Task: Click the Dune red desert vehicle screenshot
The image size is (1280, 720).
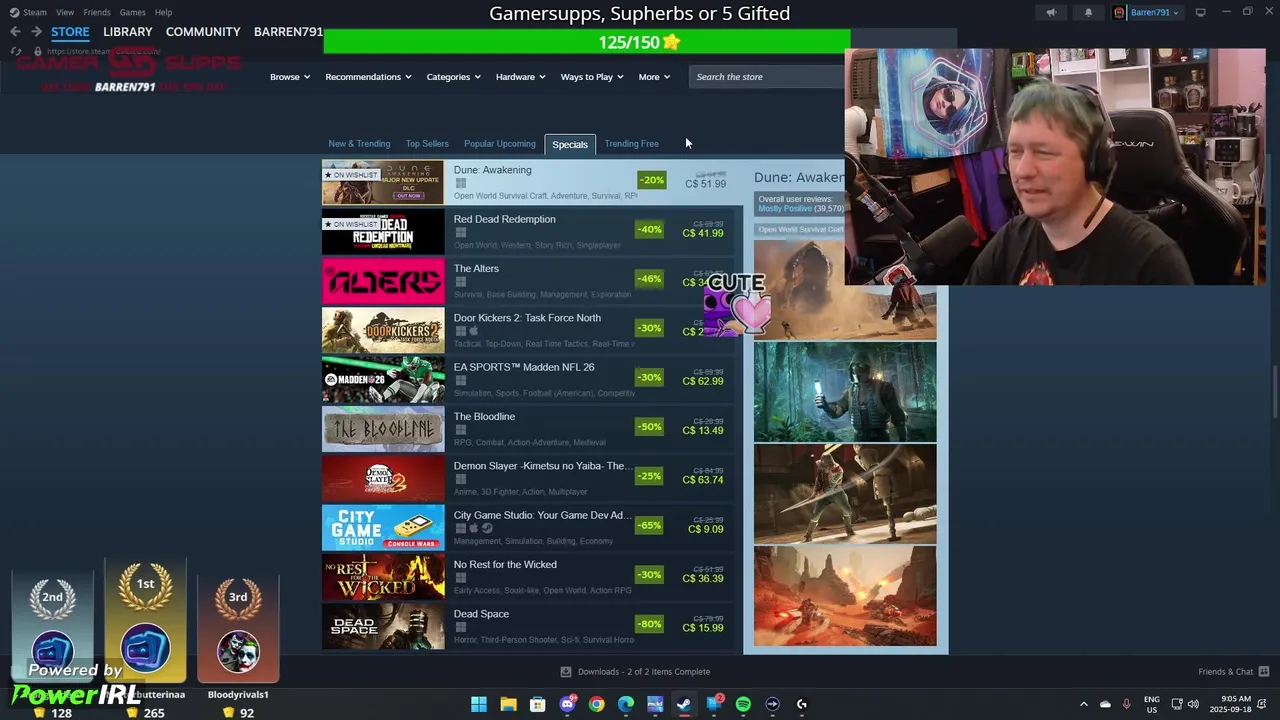Action: [x=845, y=596]
